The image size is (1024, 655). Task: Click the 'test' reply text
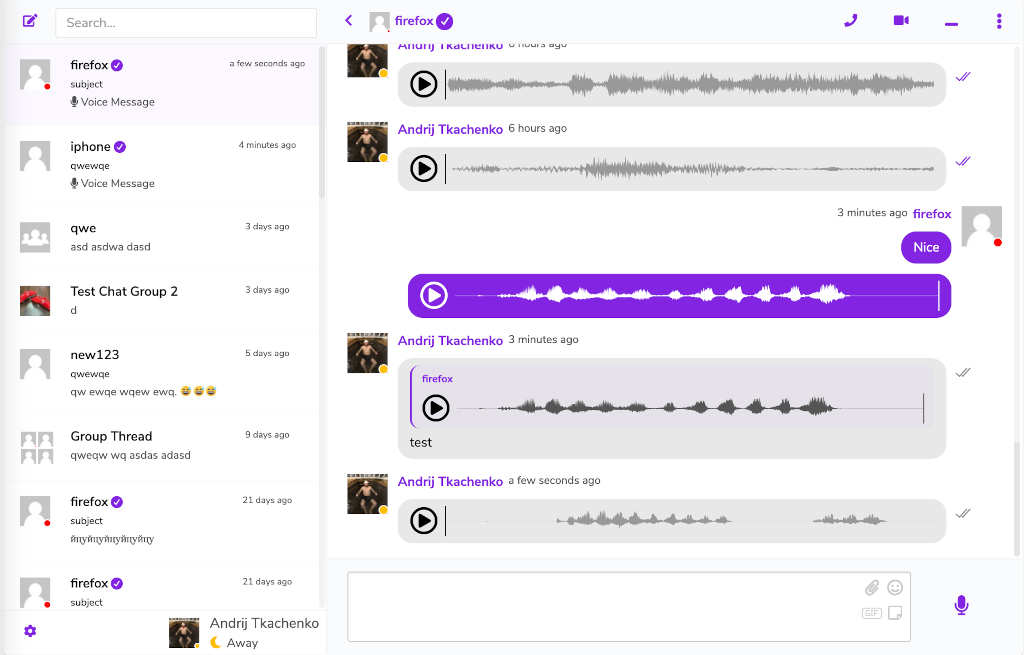(x=421, y=443)
